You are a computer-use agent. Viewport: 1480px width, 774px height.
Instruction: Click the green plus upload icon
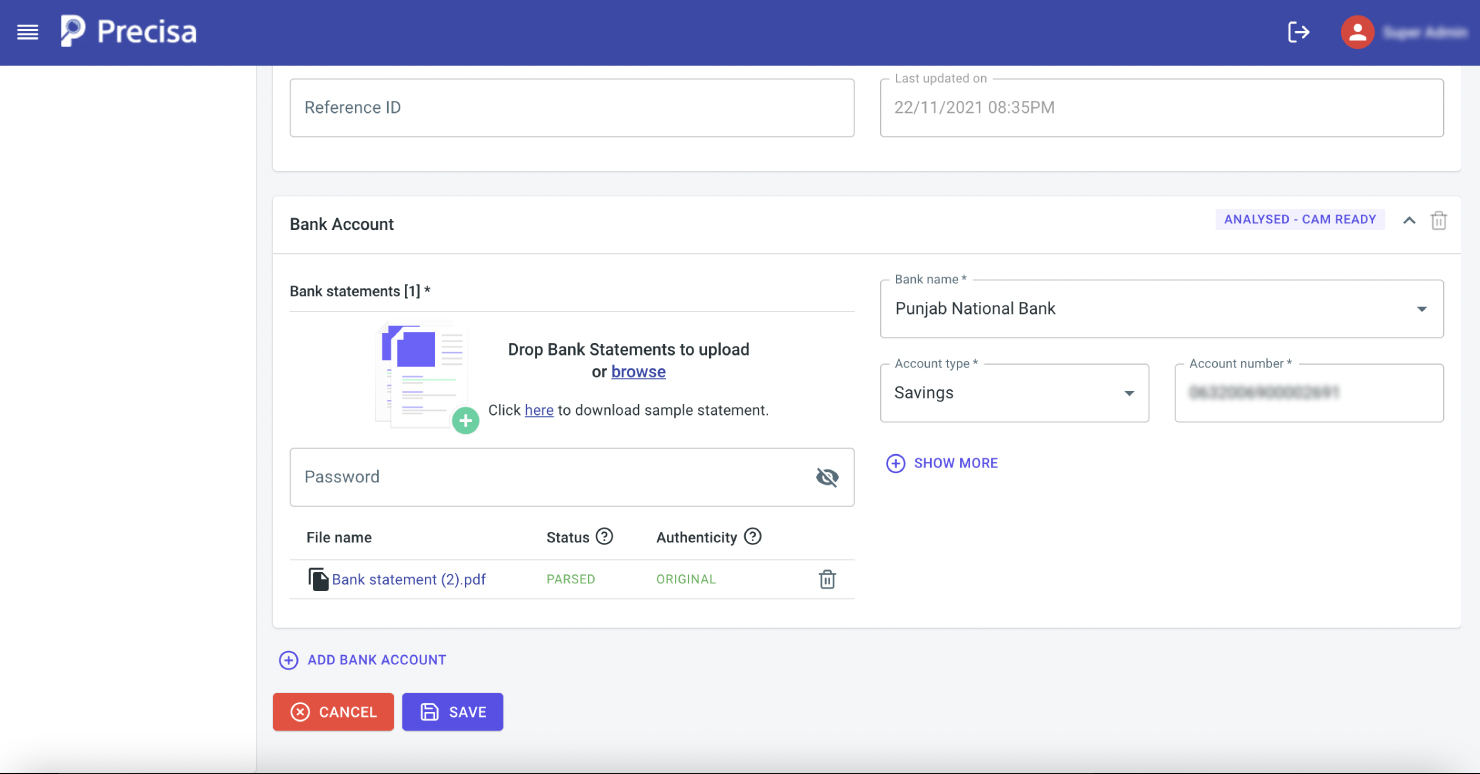coord(465,421)
